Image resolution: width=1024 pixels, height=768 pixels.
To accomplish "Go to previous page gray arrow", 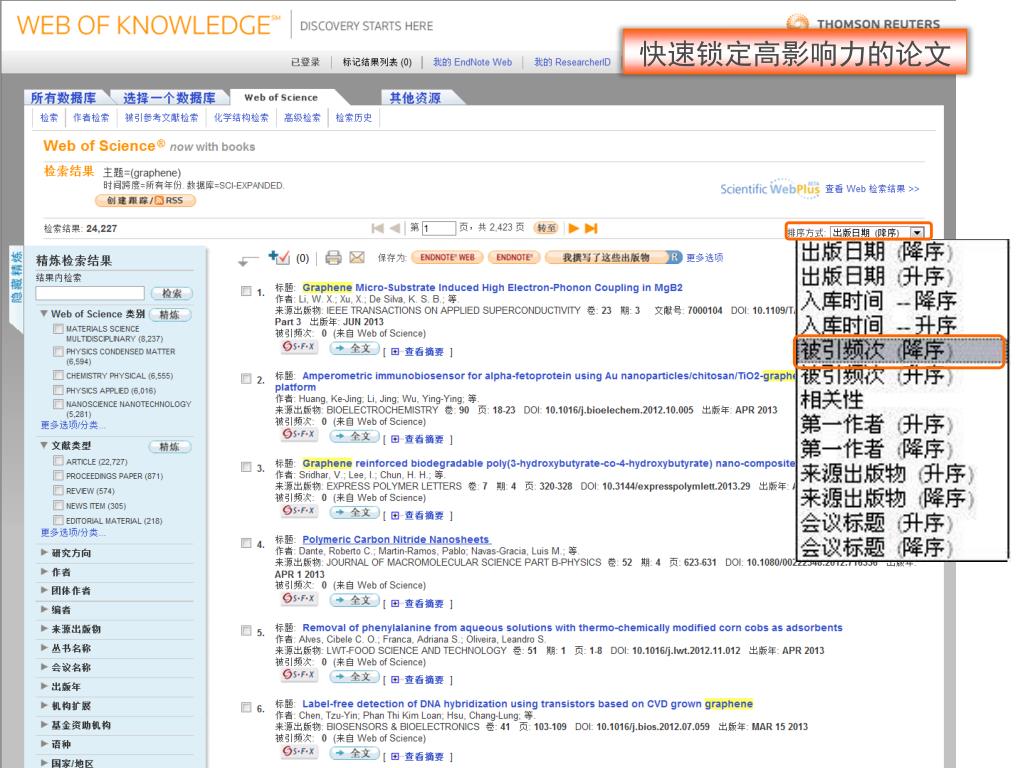I will 394,228.
